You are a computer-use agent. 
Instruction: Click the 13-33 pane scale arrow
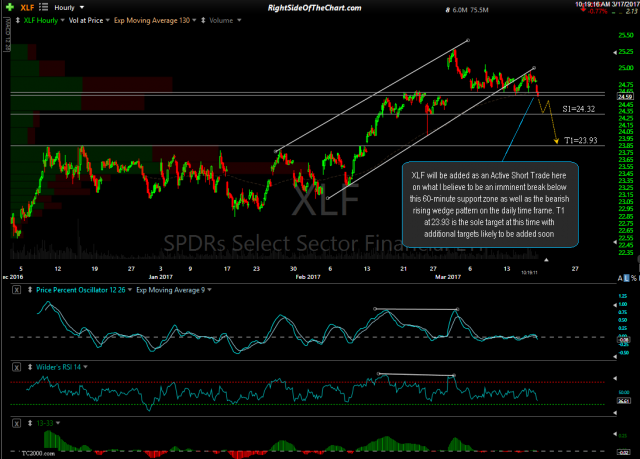point(615,434)
